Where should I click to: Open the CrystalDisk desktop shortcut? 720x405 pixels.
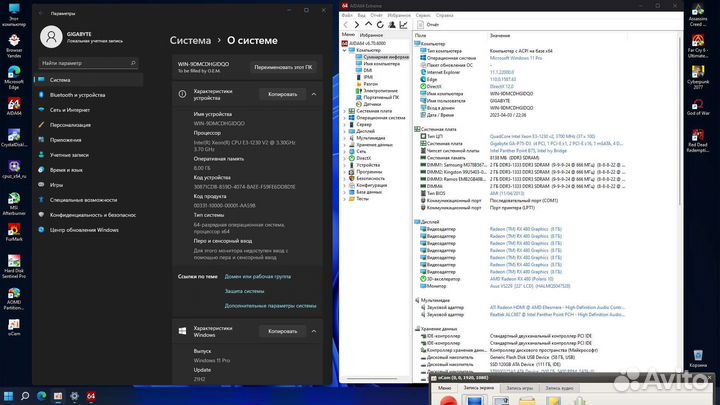tap(14, 138)
